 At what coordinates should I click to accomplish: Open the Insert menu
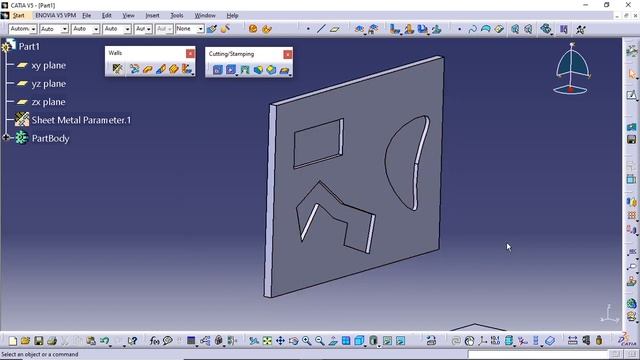(x=152, y=16)
